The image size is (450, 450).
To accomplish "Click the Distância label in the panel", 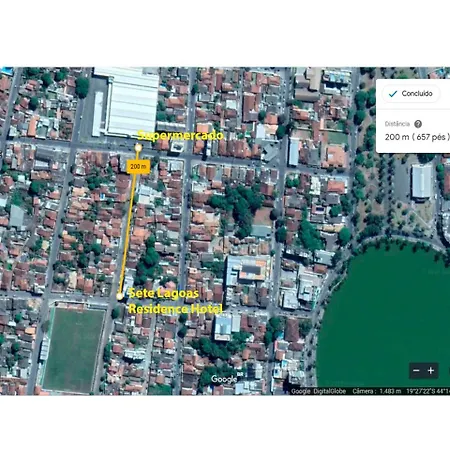I will coord(397,124).
